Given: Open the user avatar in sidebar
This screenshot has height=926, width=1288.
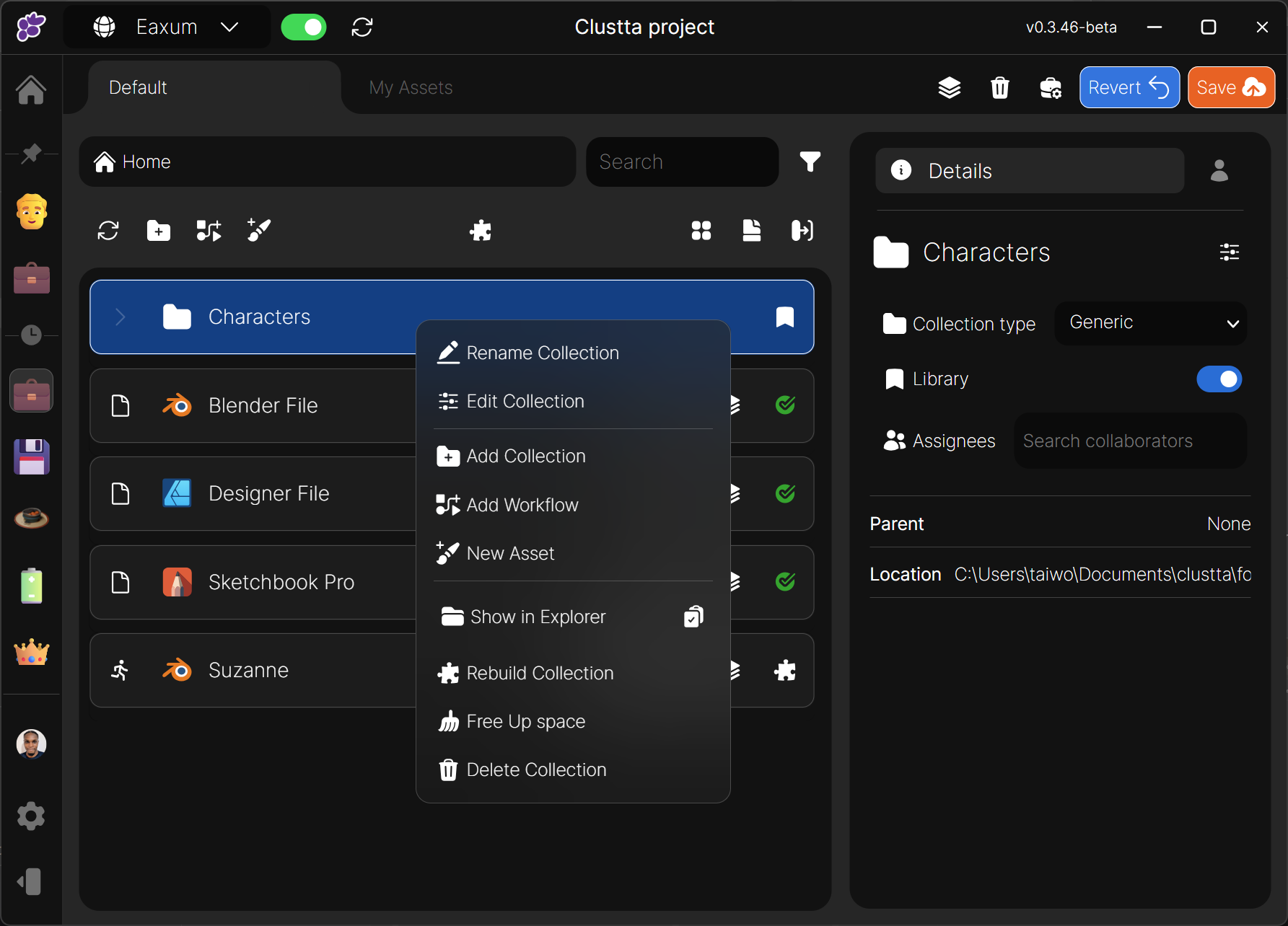Looking at the screenshot, I should (x=31, y=744).
